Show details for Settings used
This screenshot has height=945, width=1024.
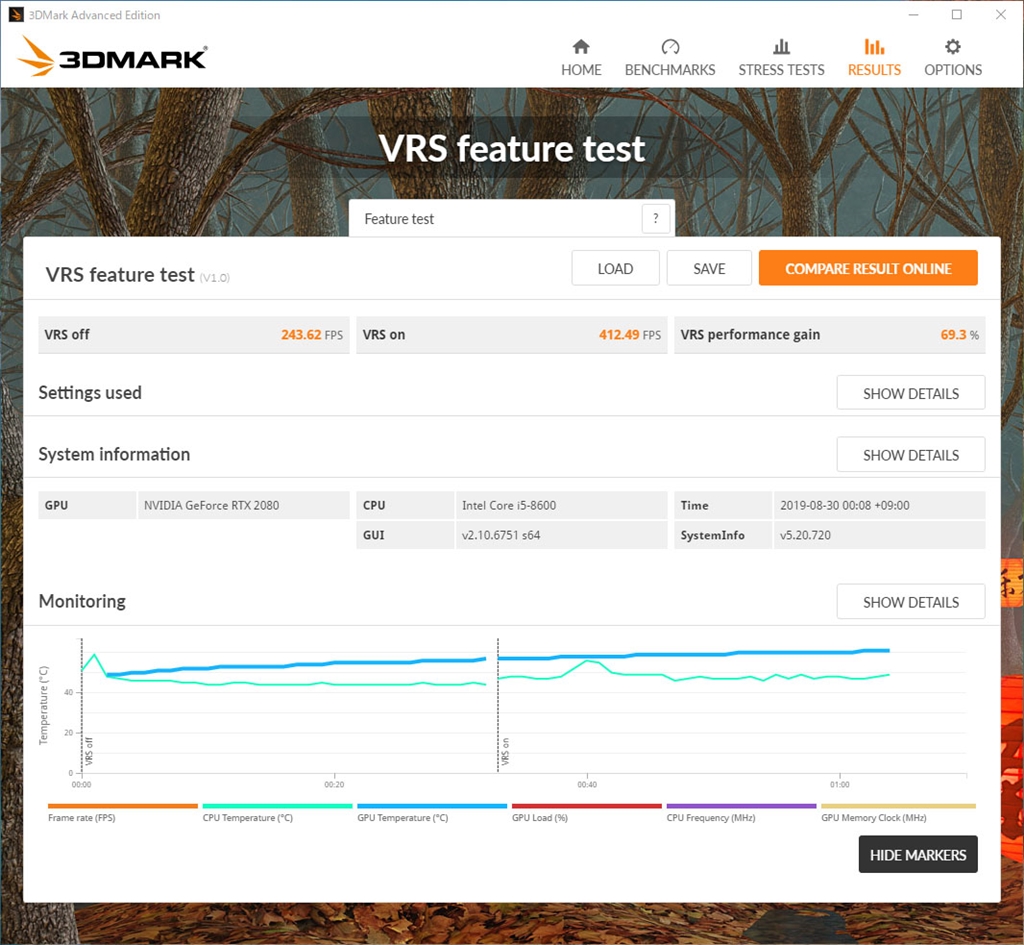(910, 393)
